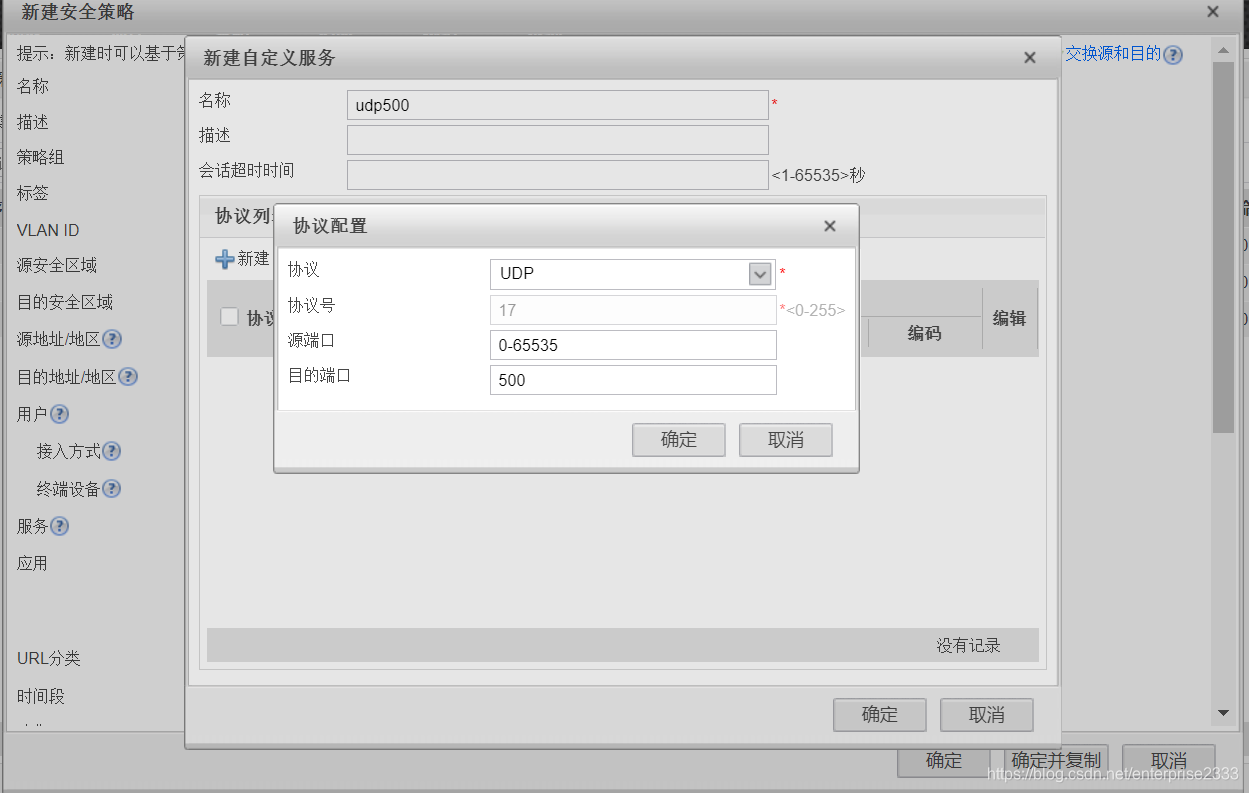Open help icon beside 目的地址/地区
1249x793 pixels.
[128, 377]
